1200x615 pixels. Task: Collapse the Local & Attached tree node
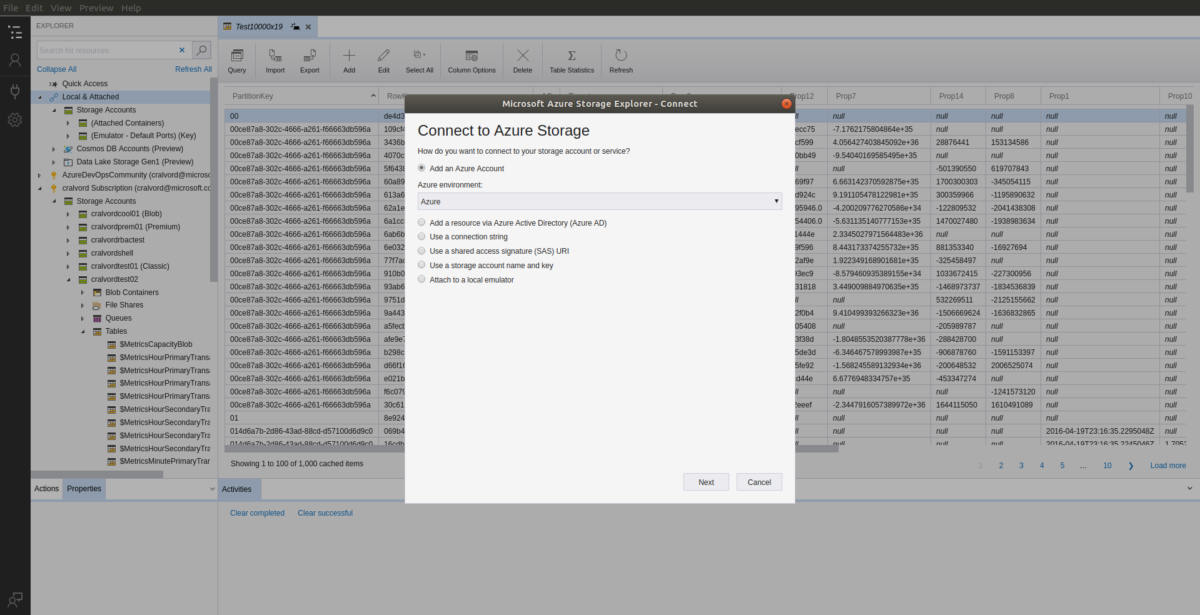click(39, 97)
